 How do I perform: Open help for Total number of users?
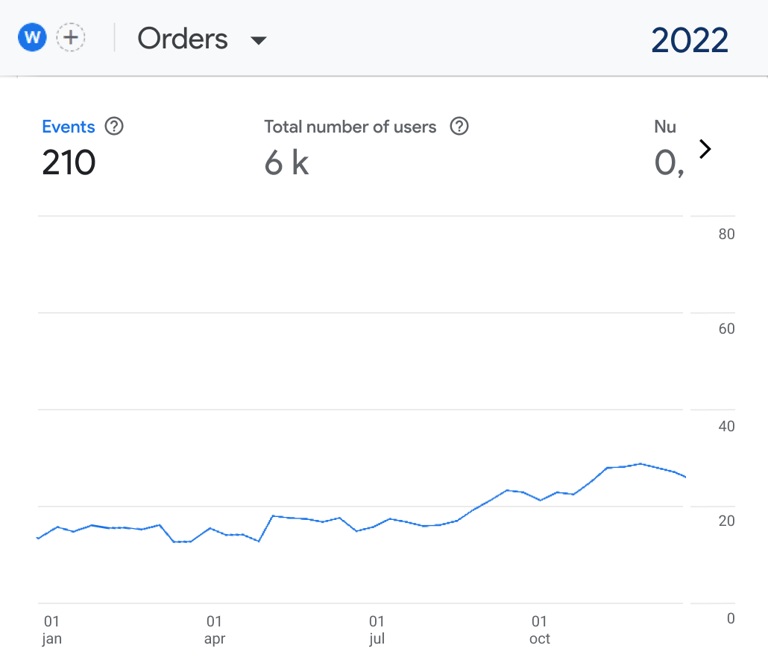pos(459,127)
